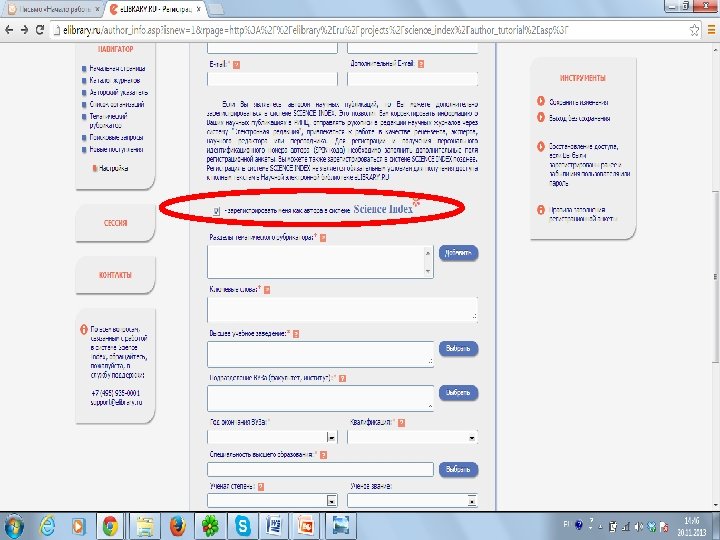Open Google Chrome taskbar icon
Screen dimensions: 720x540
tap(110, 526)
